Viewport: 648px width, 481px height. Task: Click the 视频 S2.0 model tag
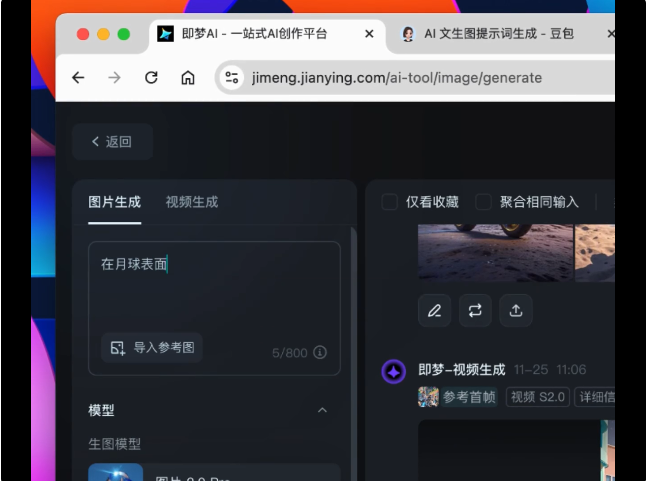point(538,397)
